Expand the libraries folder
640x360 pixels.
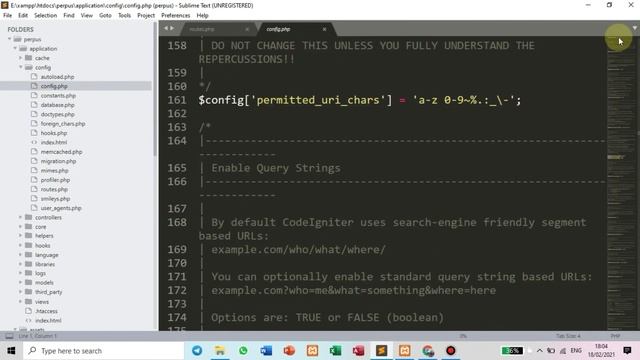(x=20, y=264)
